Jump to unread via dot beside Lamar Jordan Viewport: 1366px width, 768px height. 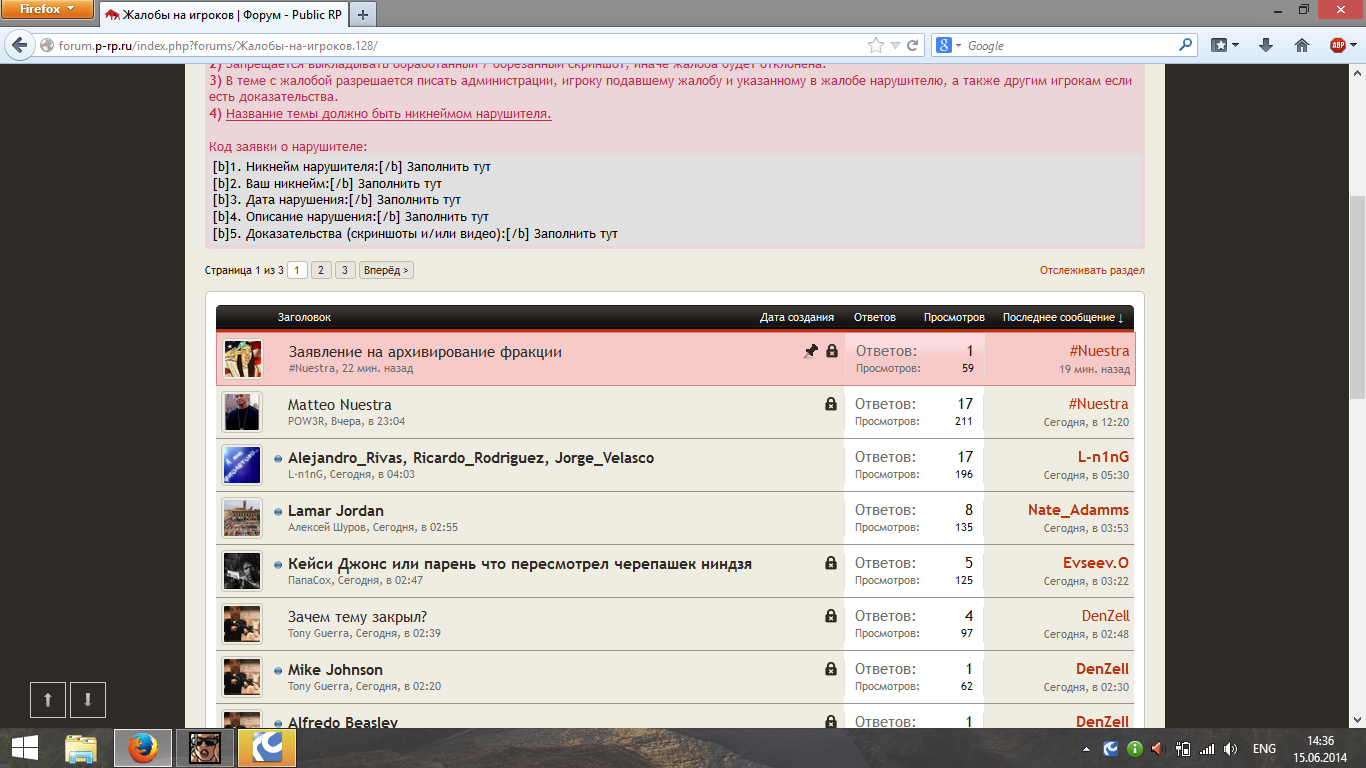(278, 511)
